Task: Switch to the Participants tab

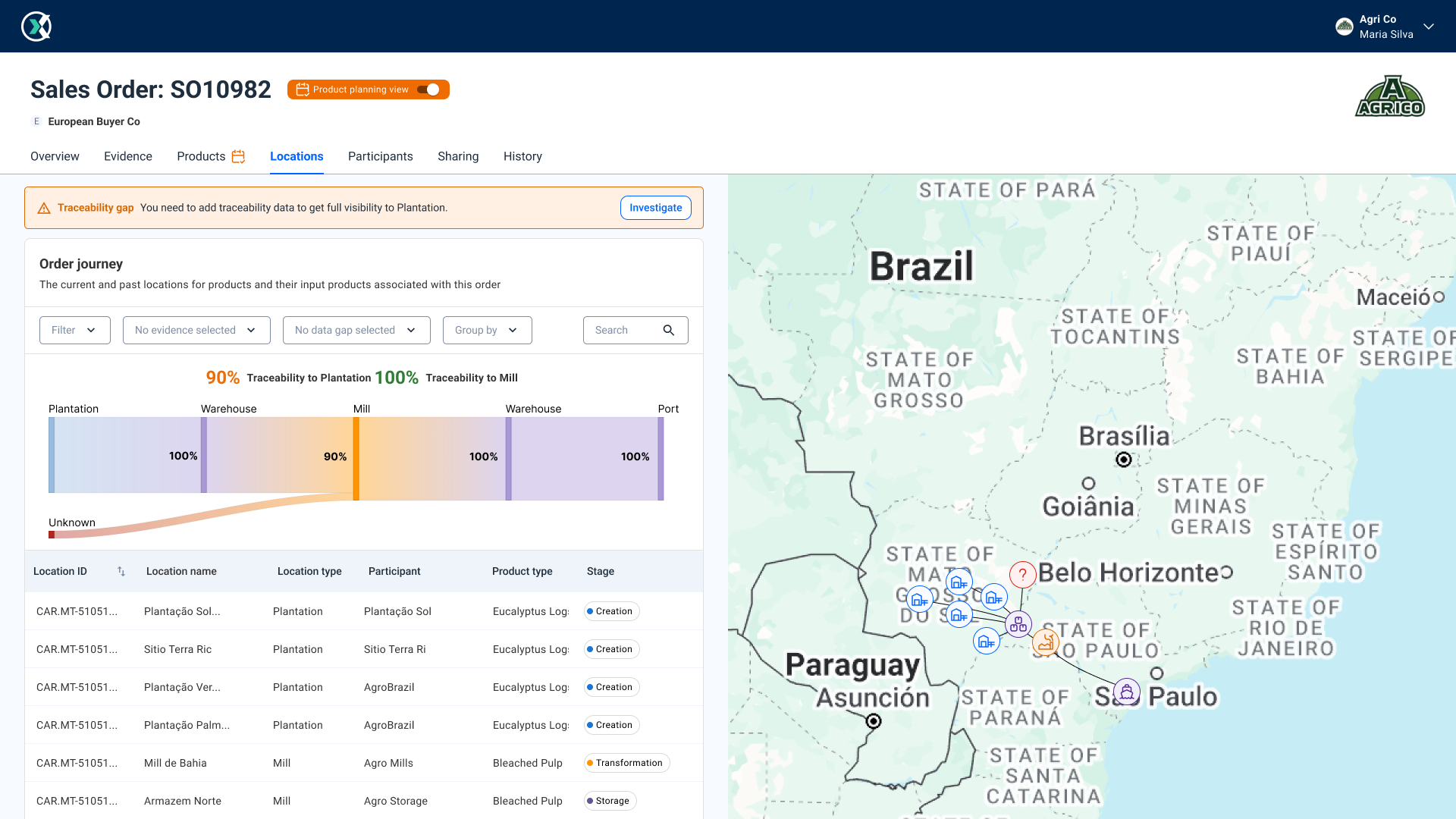Action: (x=380, y=156)
